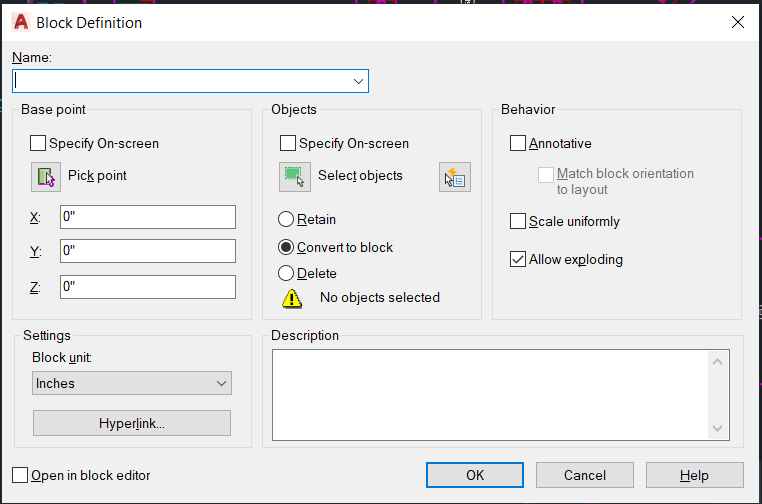Close the Block Definition dialog
This screenshot has width=762, height=504.
[738, 22]
